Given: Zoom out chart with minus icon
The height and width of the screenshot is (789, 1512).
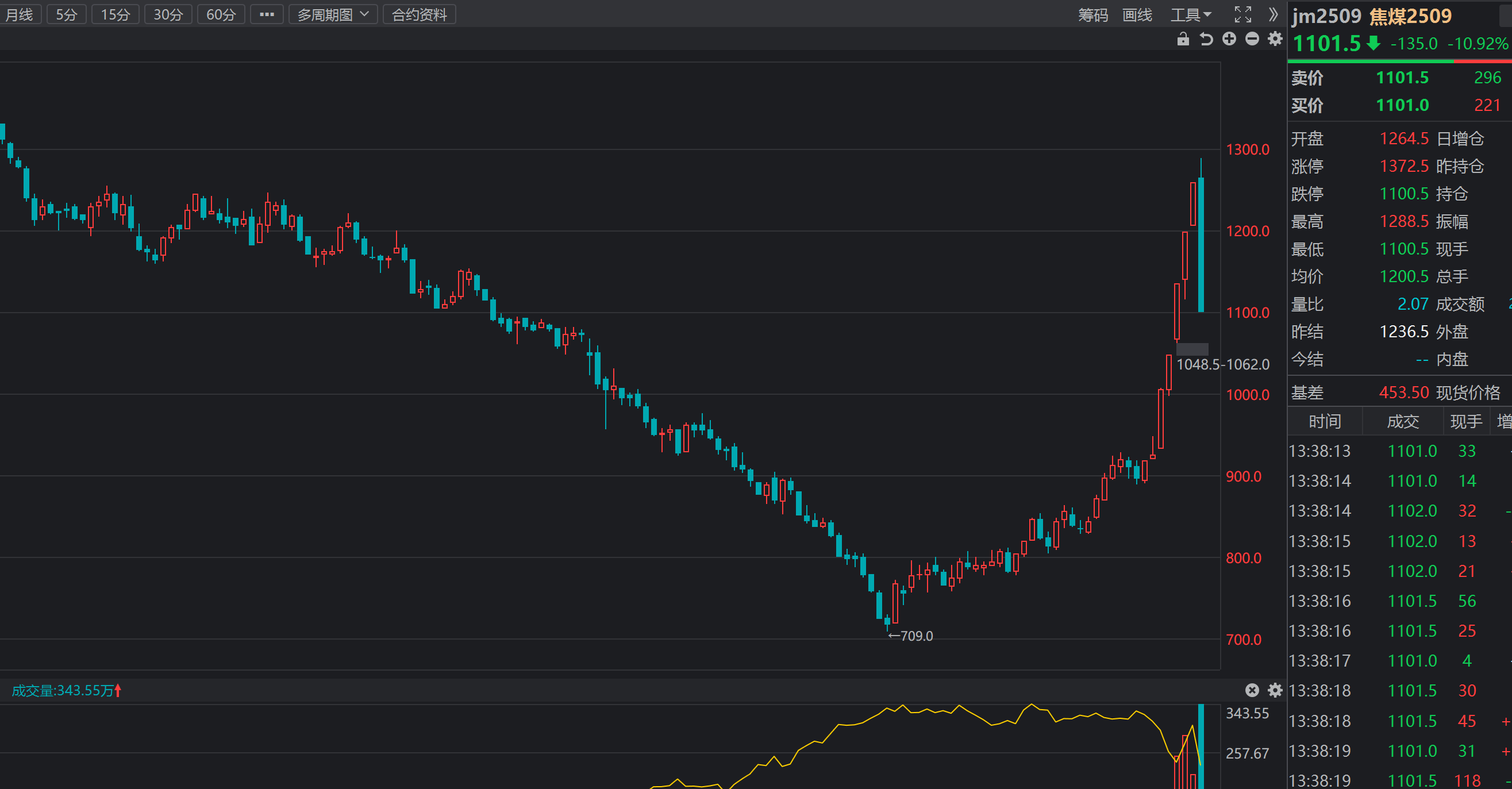Looking at the screenshot, I should 1252,39.
